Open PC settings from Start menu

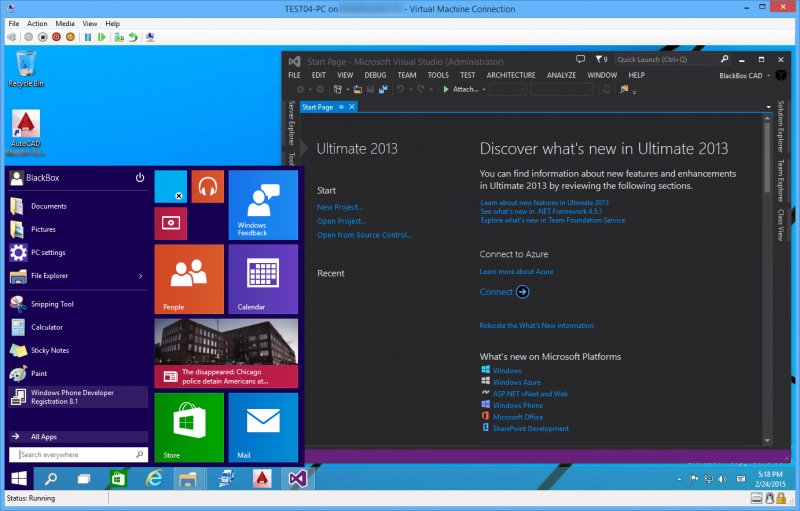click(78, 252)
